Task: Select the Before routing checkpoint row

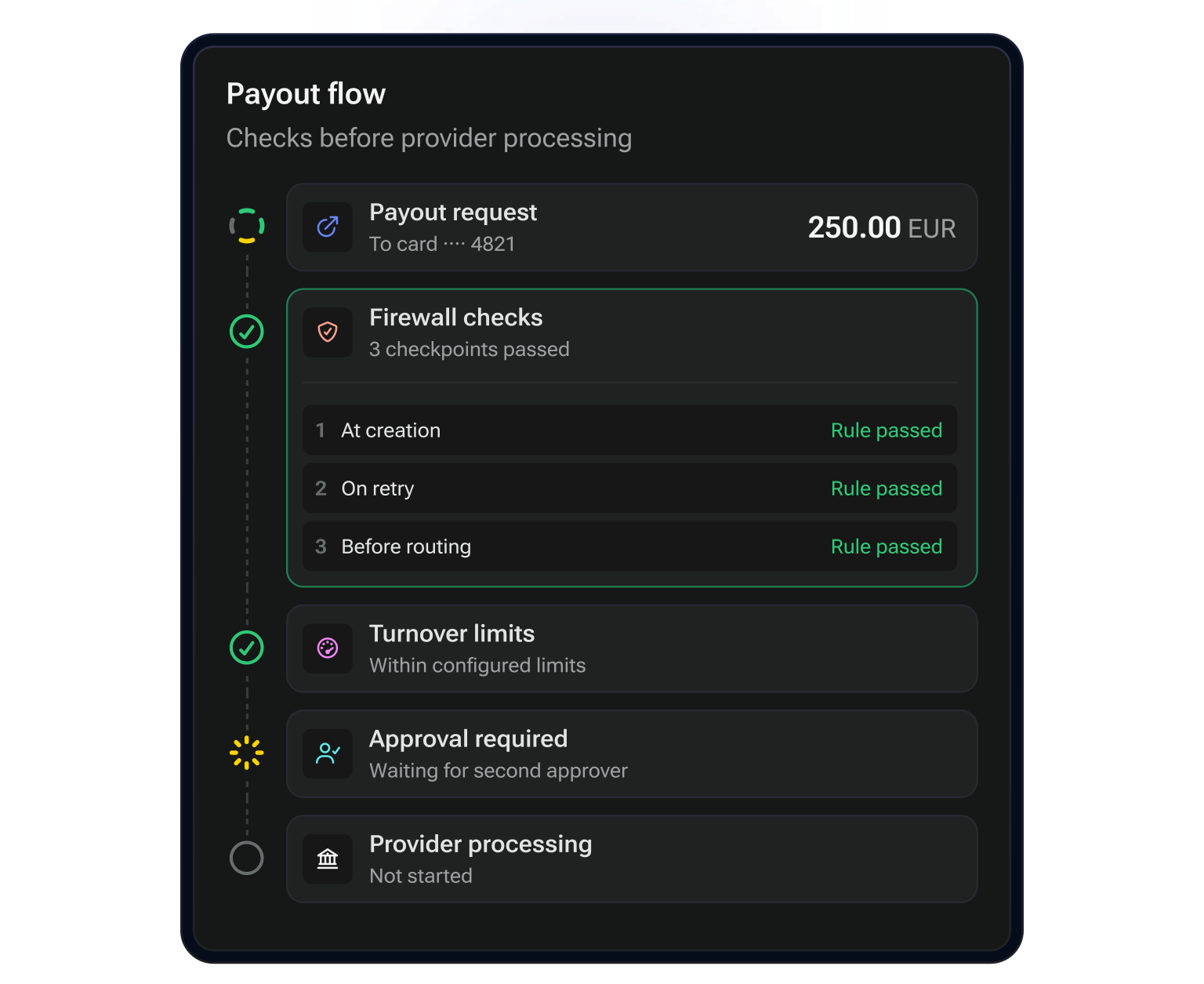Action: tap(630, 546)
